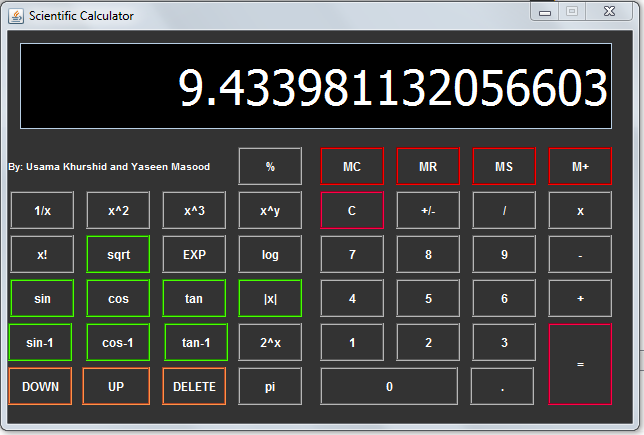Click the DOWN button
This screenshot has height=435, width=644.
click(x=40, y=386)
